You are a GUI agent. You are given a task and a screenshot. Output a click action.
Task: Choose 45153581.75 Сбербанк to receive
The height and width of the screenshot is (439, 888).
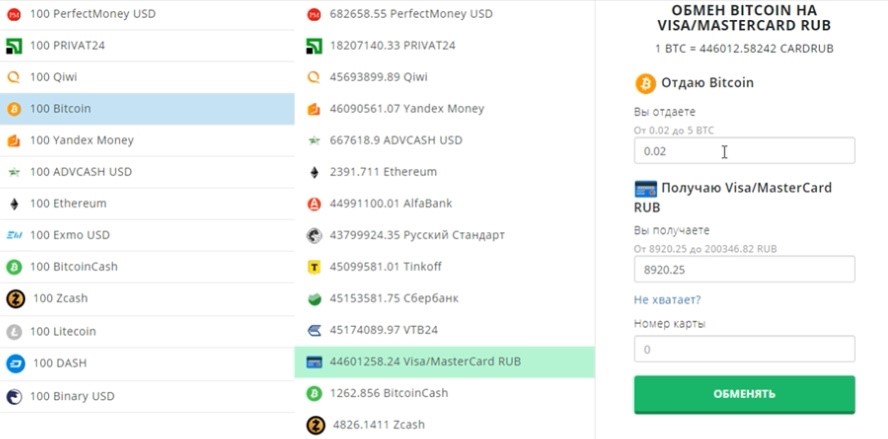445,299
